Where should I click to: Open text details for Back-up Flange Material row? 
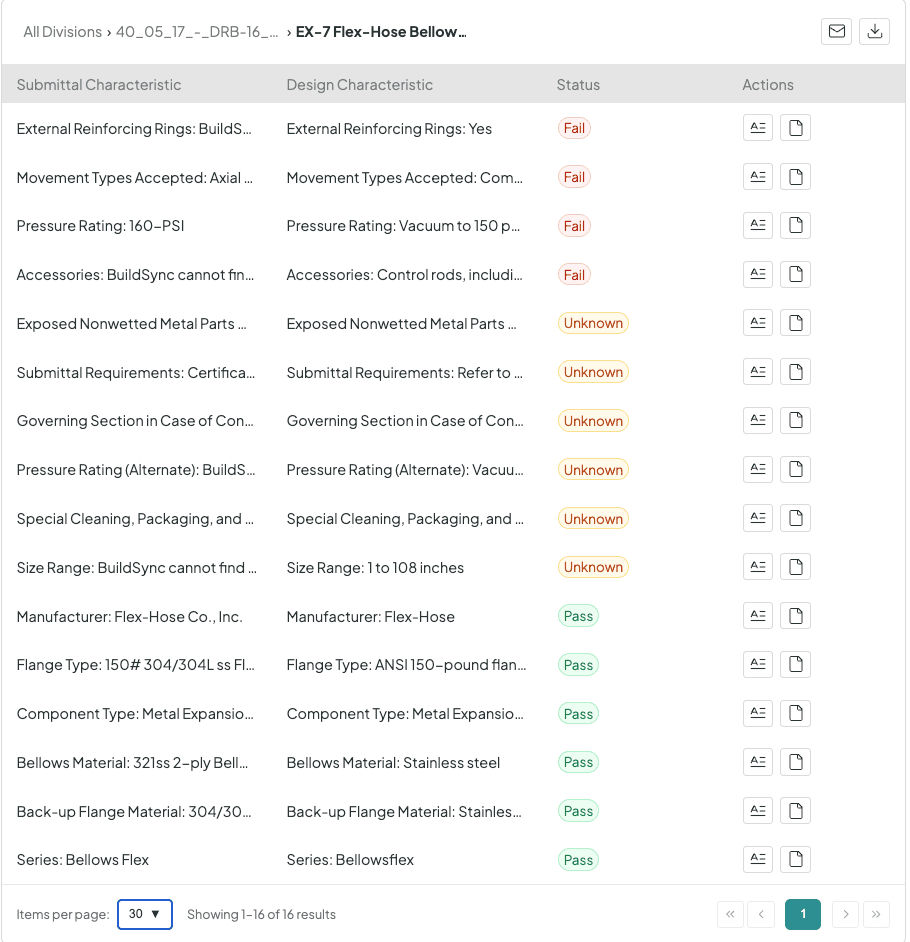coord(758,811)
